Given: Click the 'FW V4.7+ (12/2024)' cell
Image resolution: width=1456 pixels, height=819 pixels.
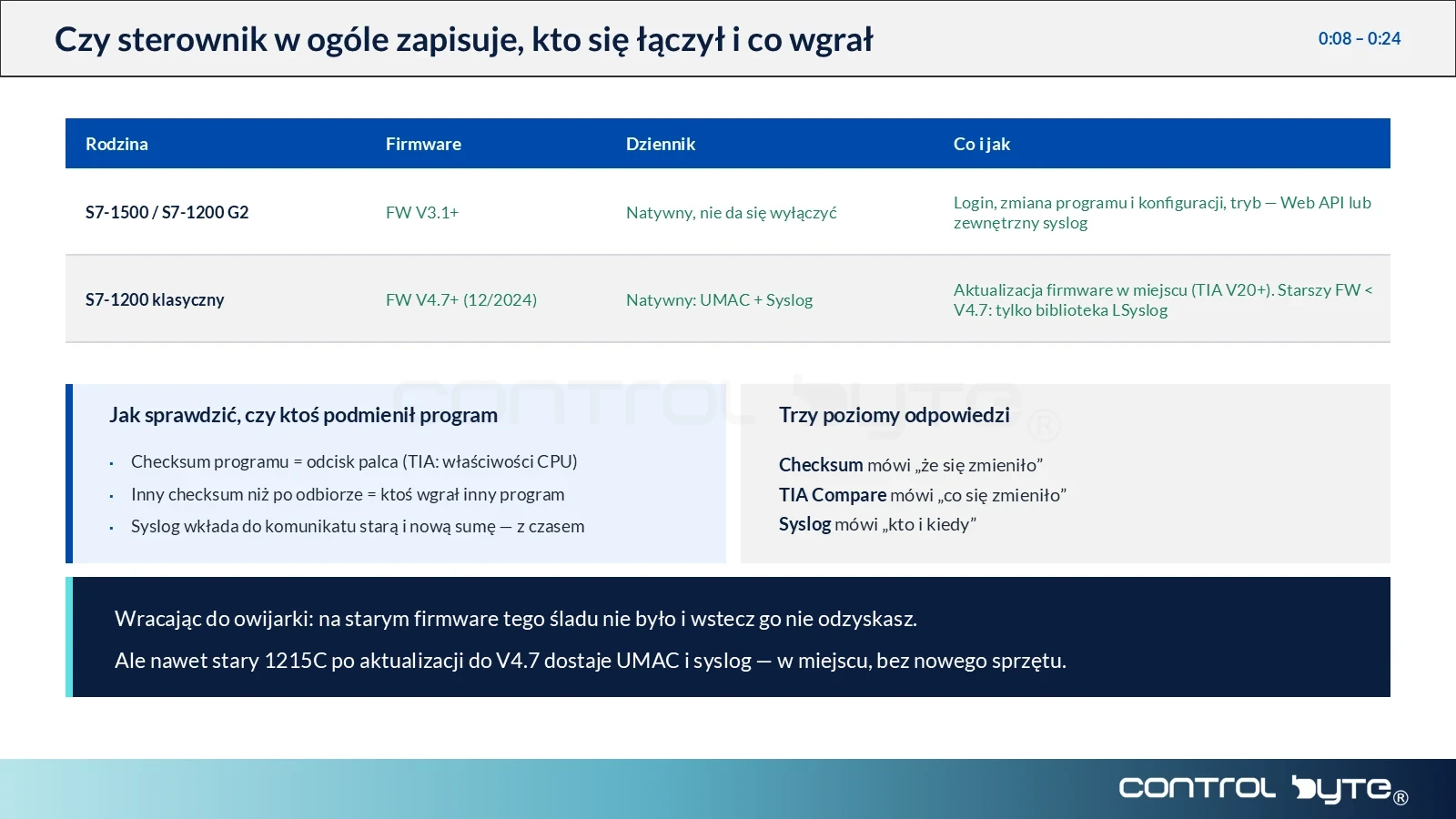Looking at the screenshot, I should click(x=461, y=299).
